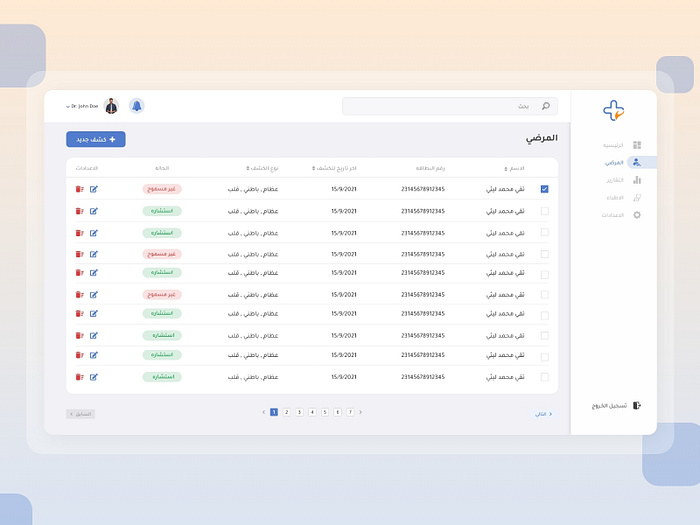The height and width of the screenshot is (525, 700).
Task: Go to page 6
Action: tap(338, 412)
